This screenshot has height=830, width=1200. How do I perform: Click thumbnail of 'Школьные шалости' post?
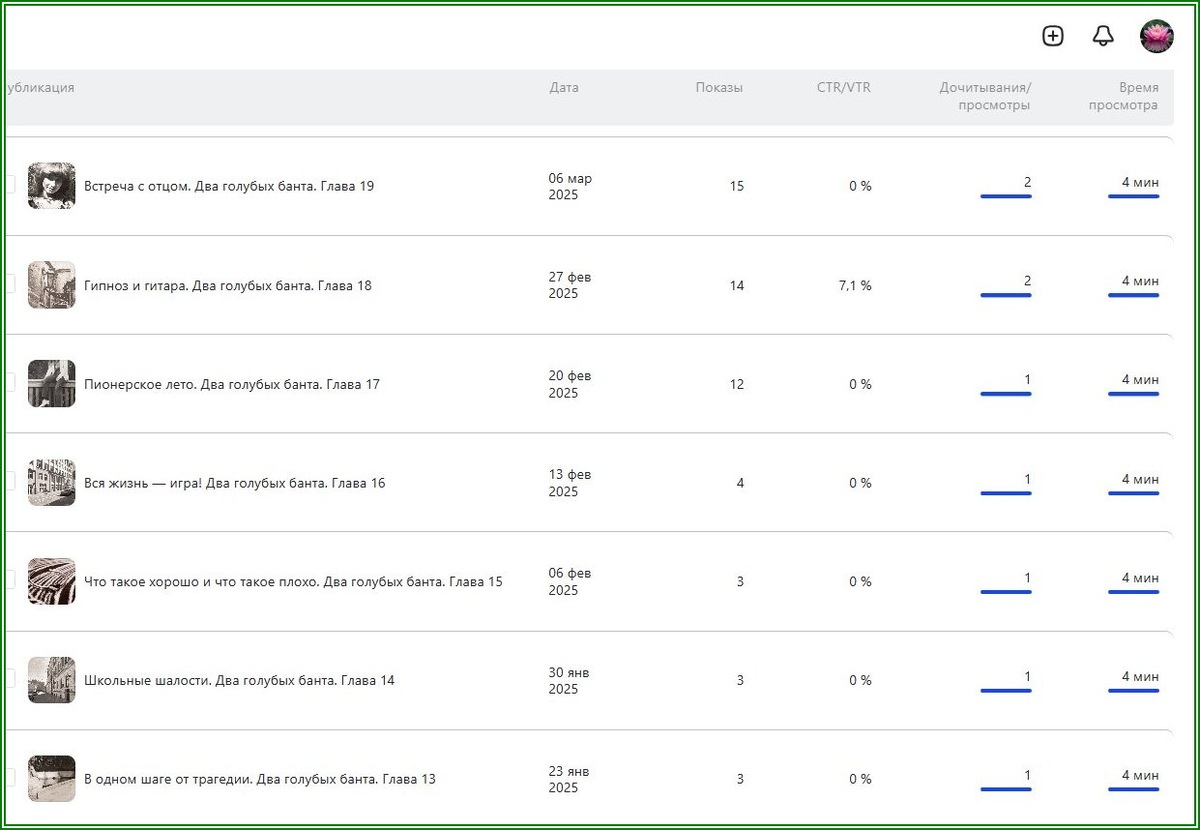(51, 680)
